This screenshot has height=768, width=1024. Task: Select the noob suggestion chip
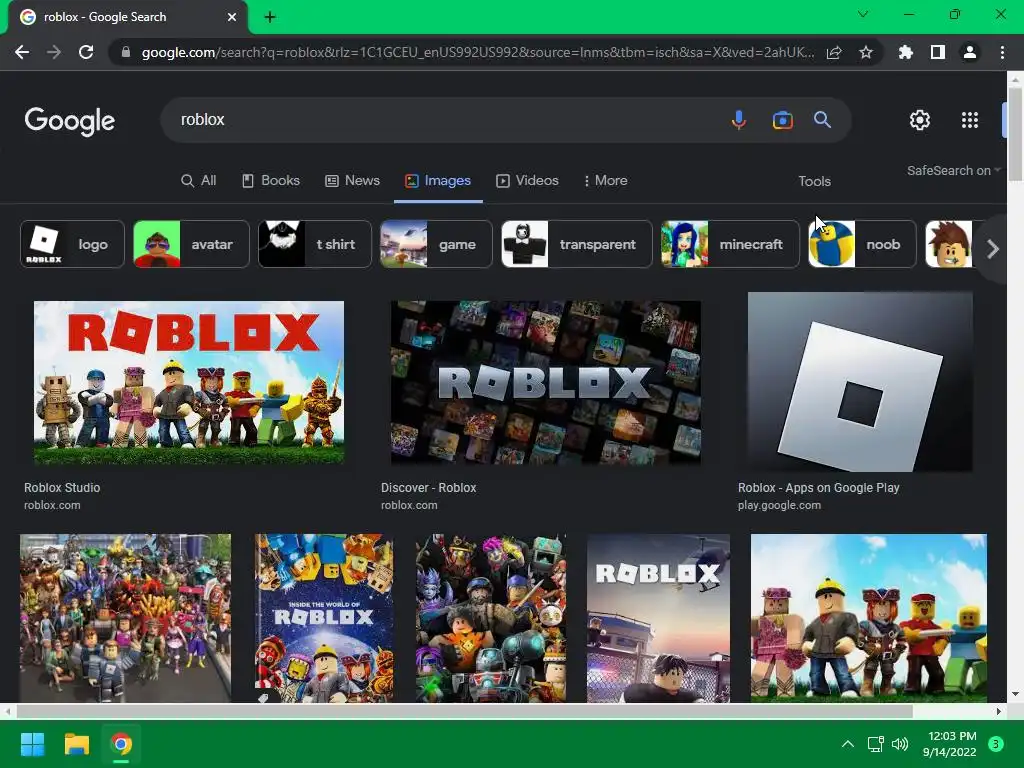pyautogui.click(x=862, y=244)
